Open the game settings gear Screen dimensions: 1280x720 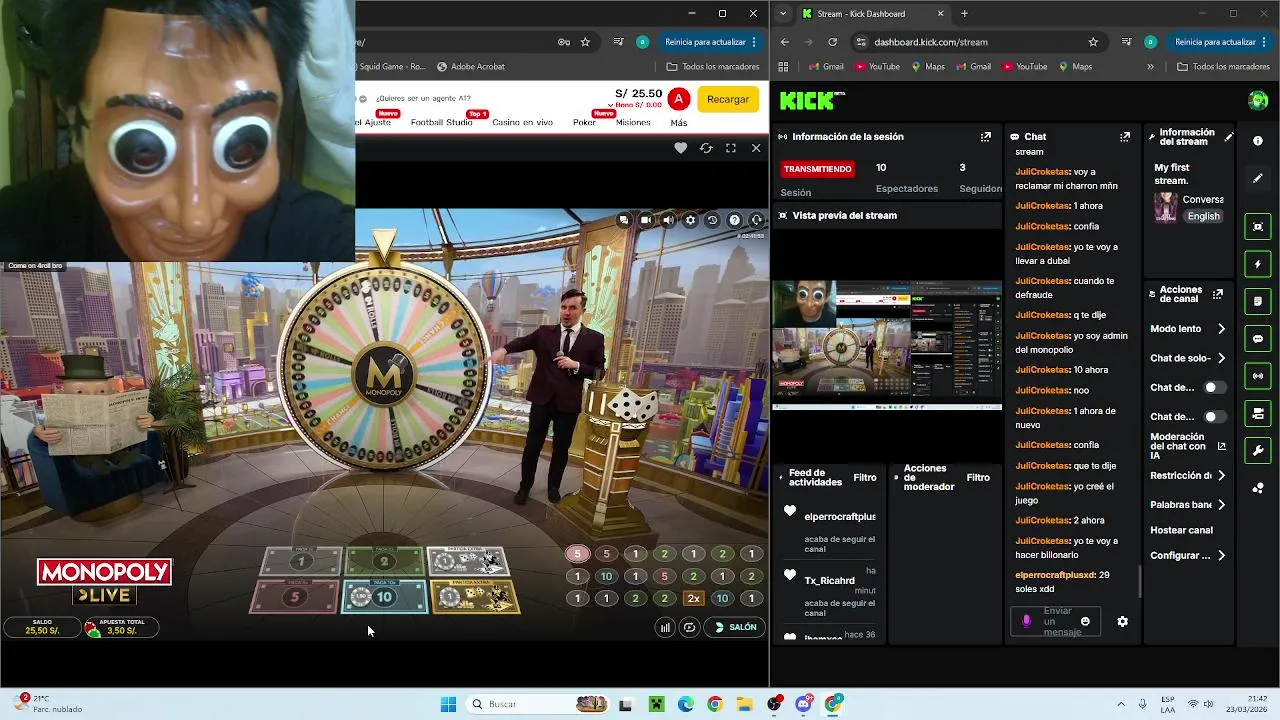(x=690, y=220)
